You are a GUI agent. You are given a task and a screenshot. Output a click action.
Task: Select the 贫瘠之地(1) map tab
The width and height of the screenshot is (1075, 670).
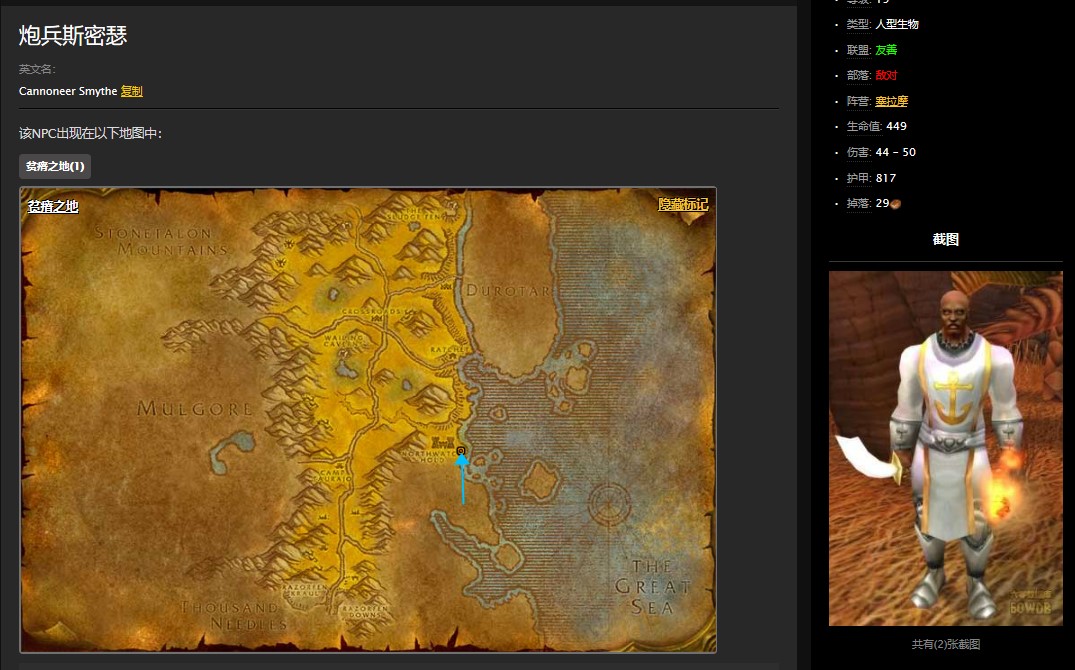pos(55,166)
